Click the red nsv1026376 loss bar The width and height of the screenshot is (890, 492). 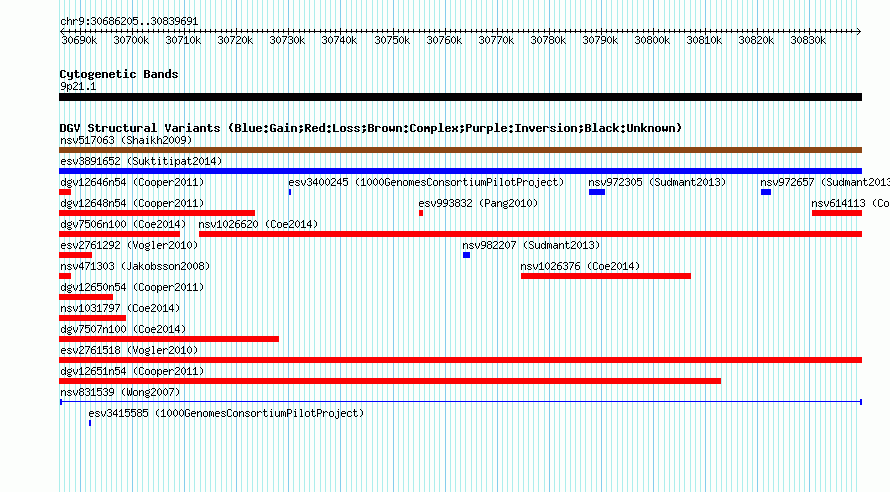[x=606, y=276]
